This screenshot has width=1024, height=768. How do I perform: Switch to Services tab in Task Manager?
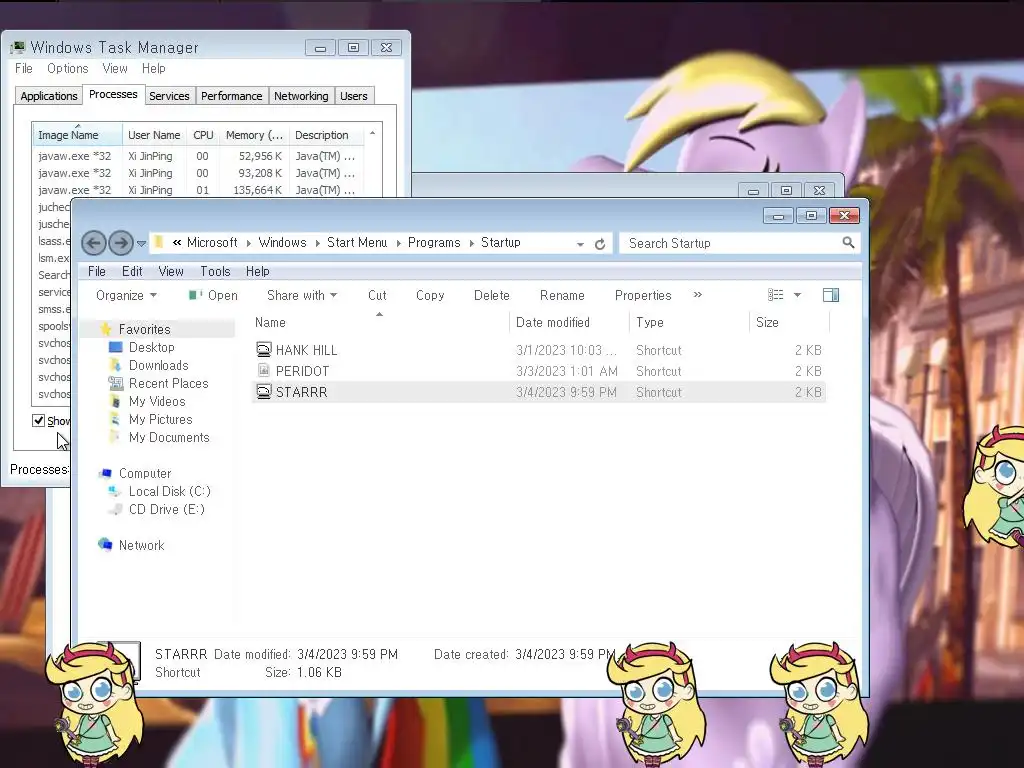click(169, 96)
